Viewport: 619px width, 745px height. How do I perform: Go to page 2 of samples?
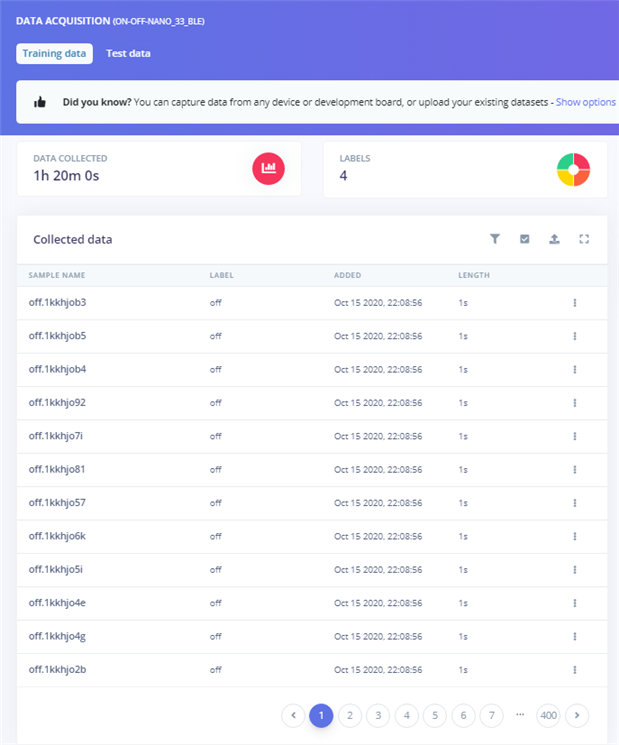click(x=349, y=715)
